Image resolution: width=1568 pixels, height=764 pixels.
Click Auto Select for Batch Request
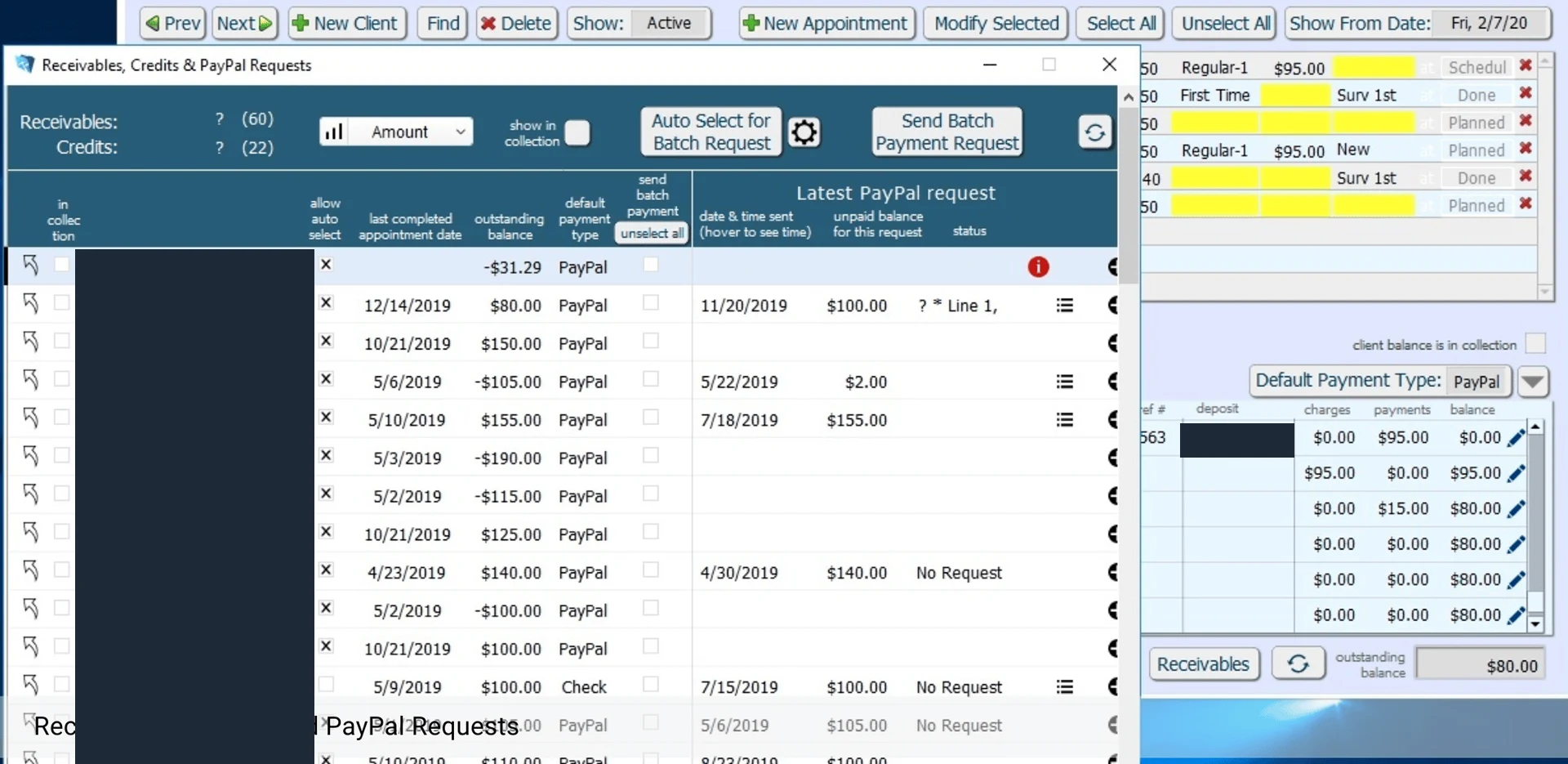(x=710, y=132)
